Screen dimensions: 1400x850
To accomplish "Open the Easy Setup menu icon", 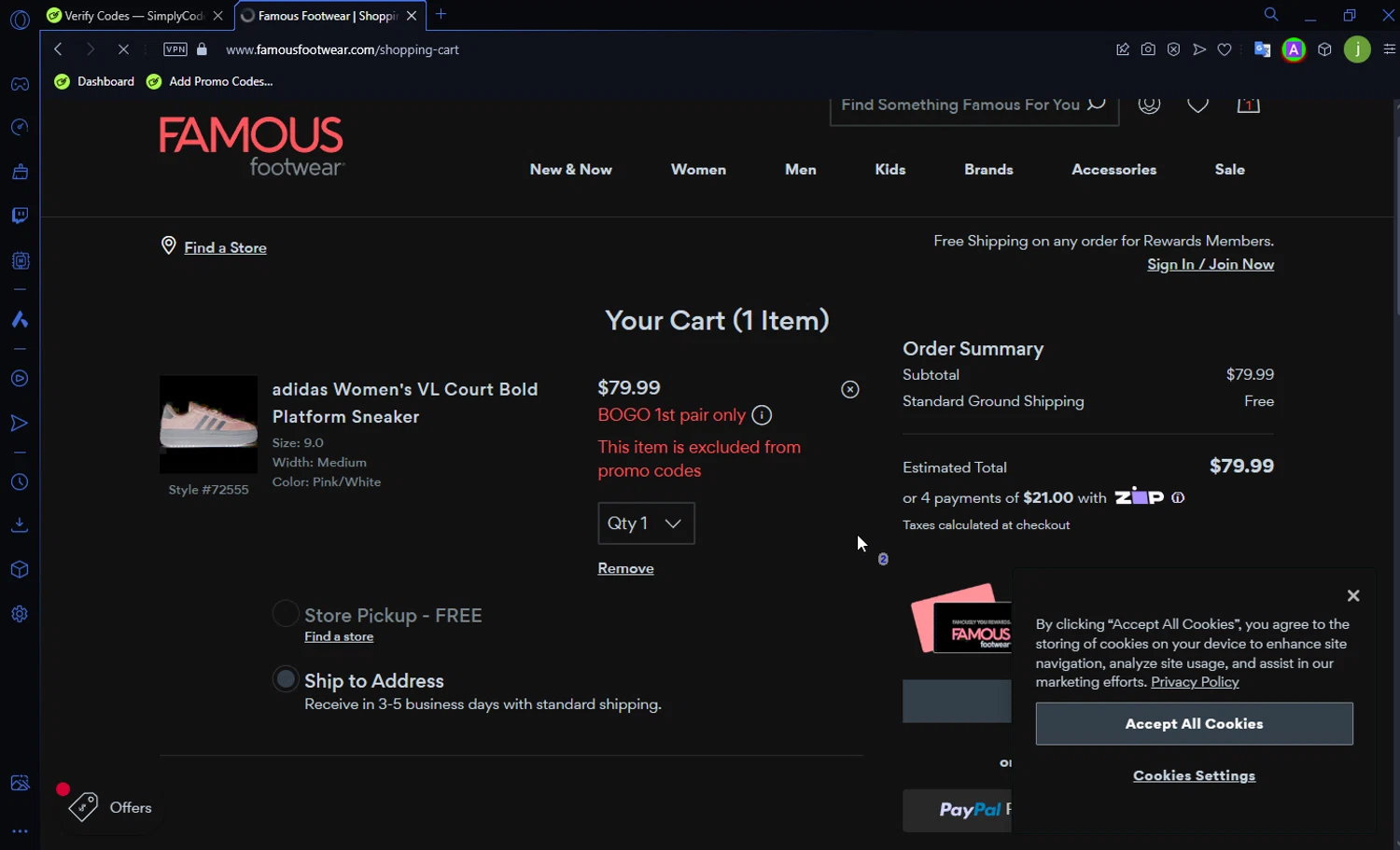I will pos(1390,49).
